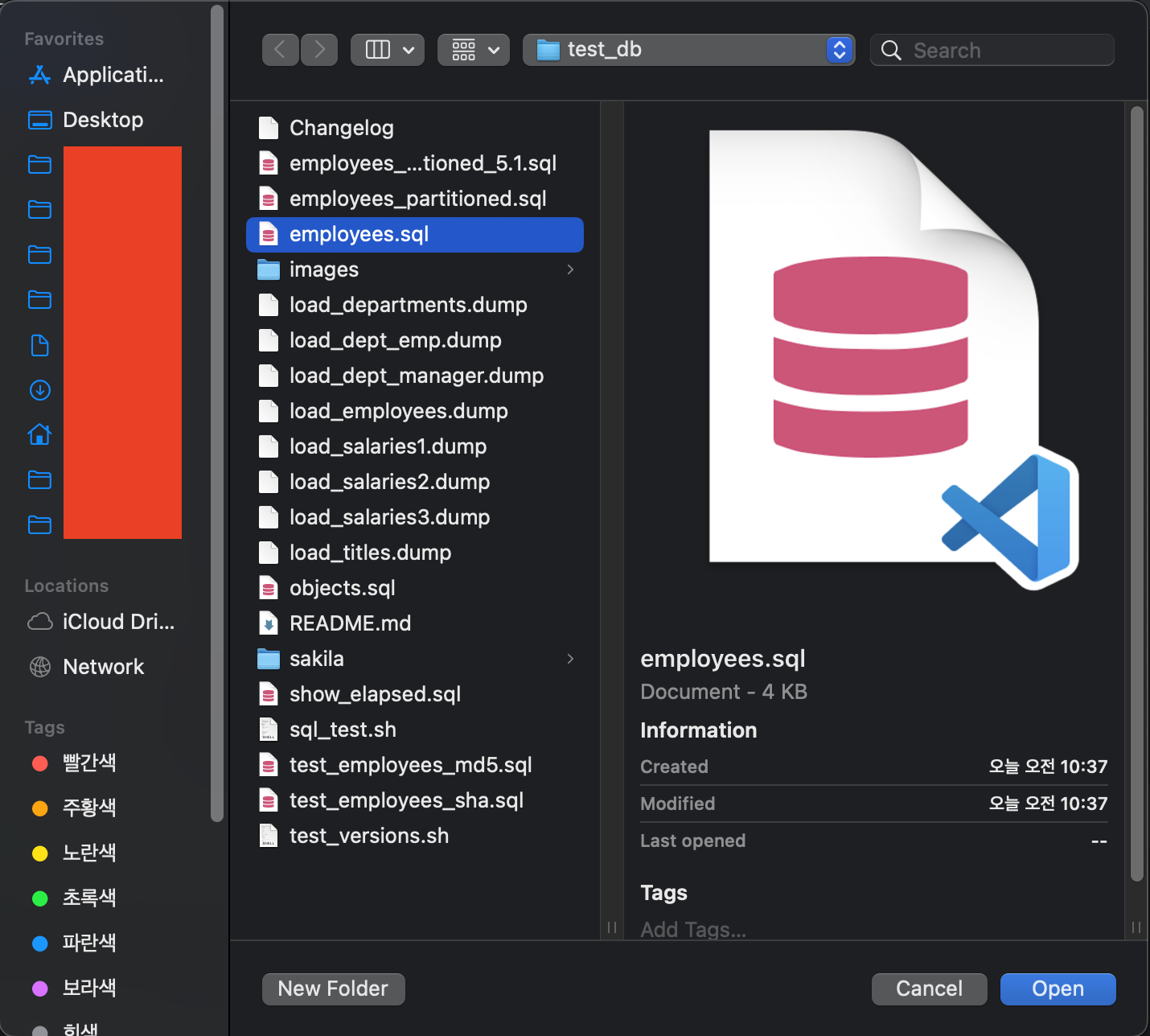The image size is (1150, 1036).
Task: Click the file list column resize handle
Action: (612, 927)
